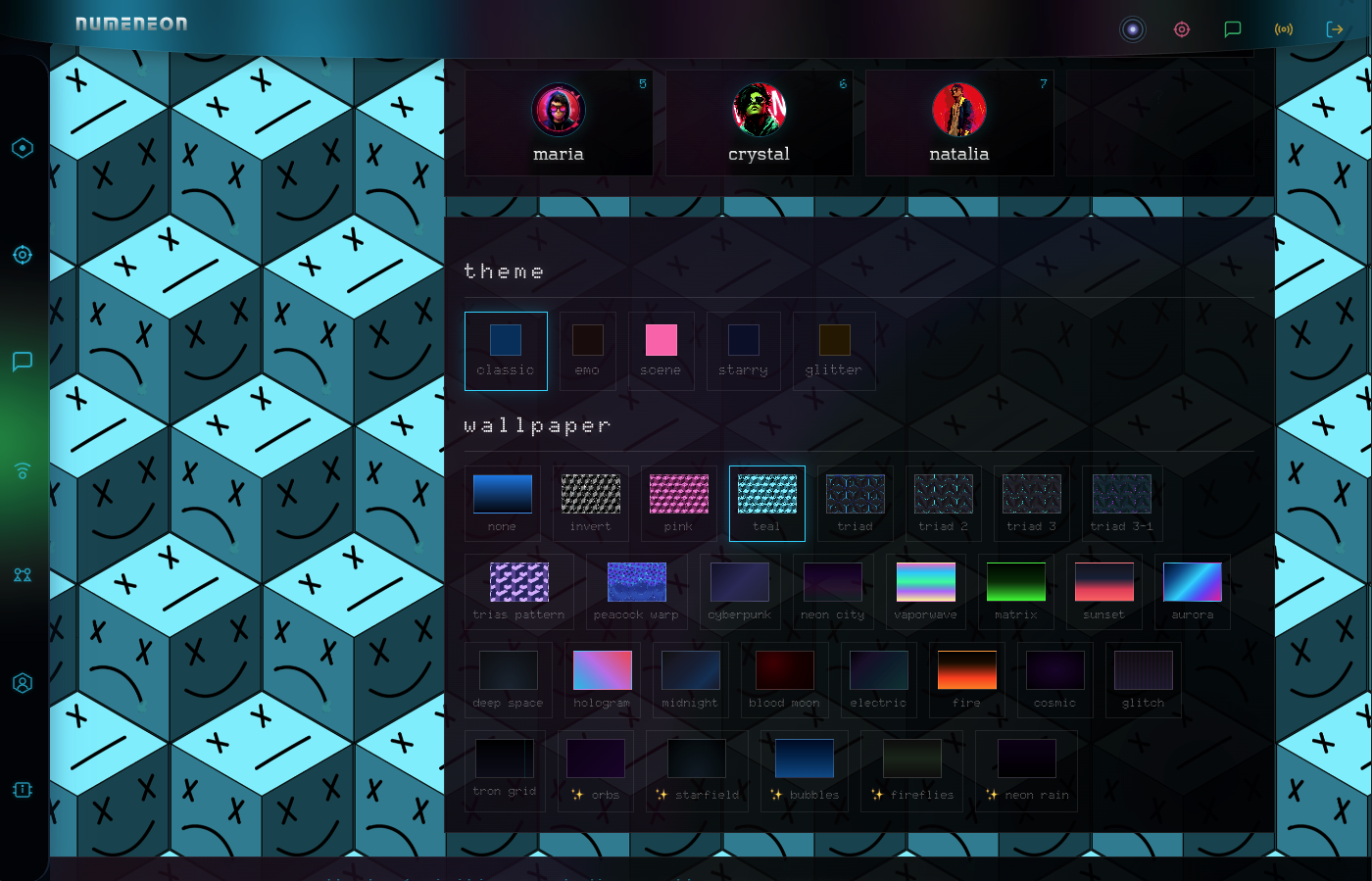This screenshot has width=1372, height=881.
Task: Choose the glitter theme
Action: click(834, 351)
